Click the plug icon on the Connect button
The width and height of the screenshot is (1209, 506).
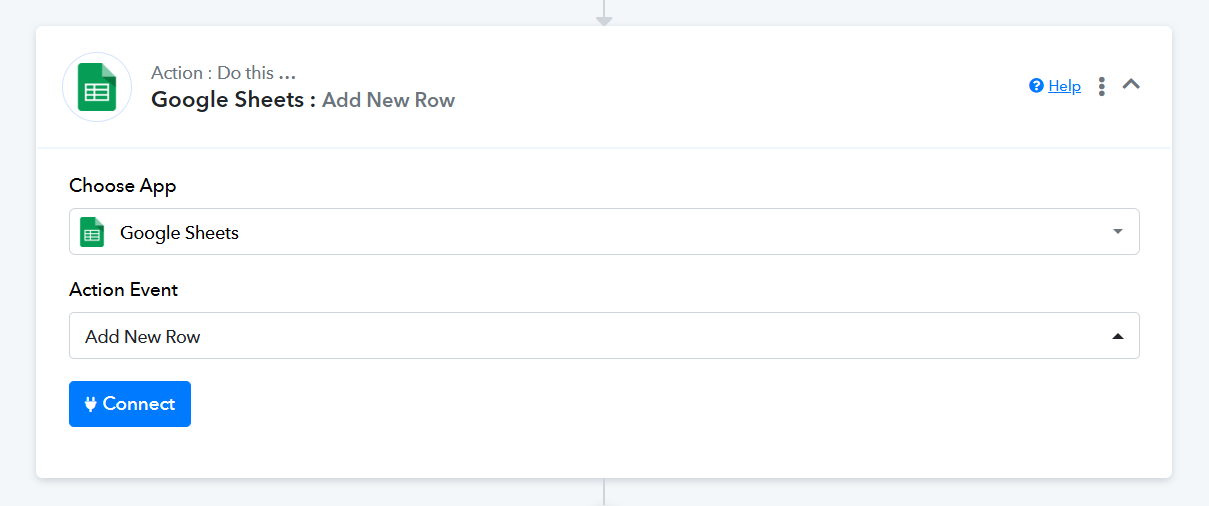pos(91,404)
